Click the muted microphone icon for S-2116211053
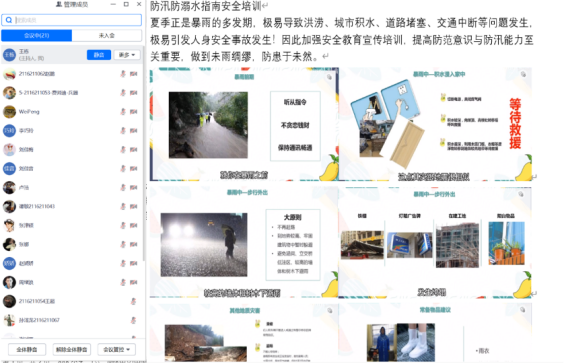 click(123, 92)
